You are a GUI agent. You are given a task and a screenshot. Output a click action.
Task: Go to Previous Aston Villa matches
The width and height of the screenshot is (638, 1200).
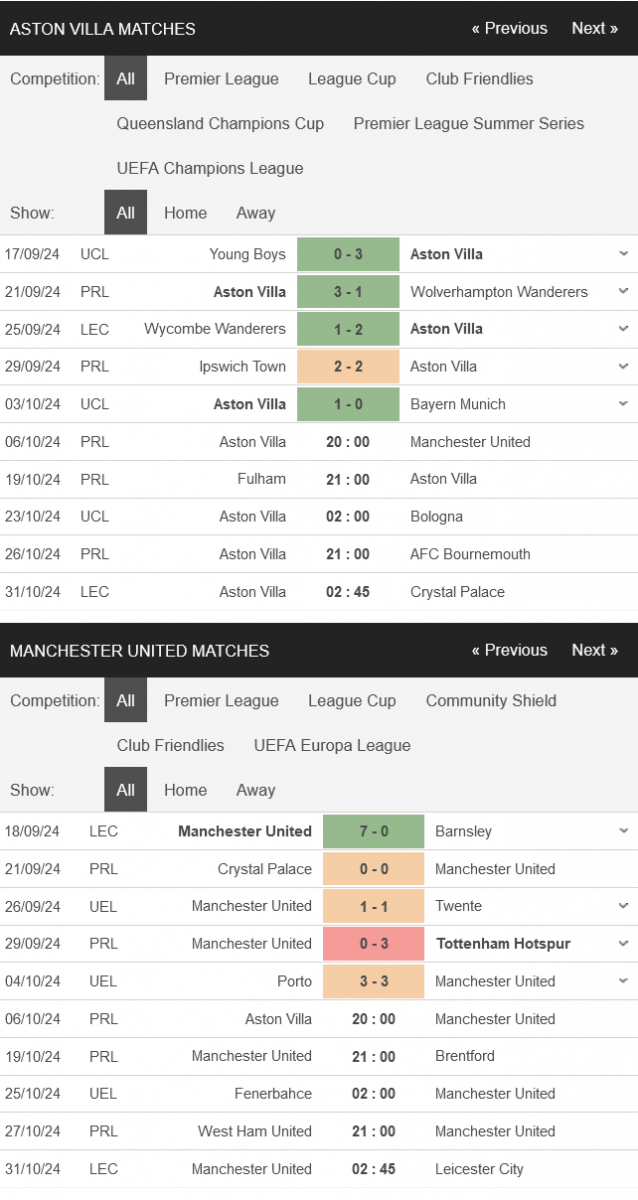pos(509,28)
